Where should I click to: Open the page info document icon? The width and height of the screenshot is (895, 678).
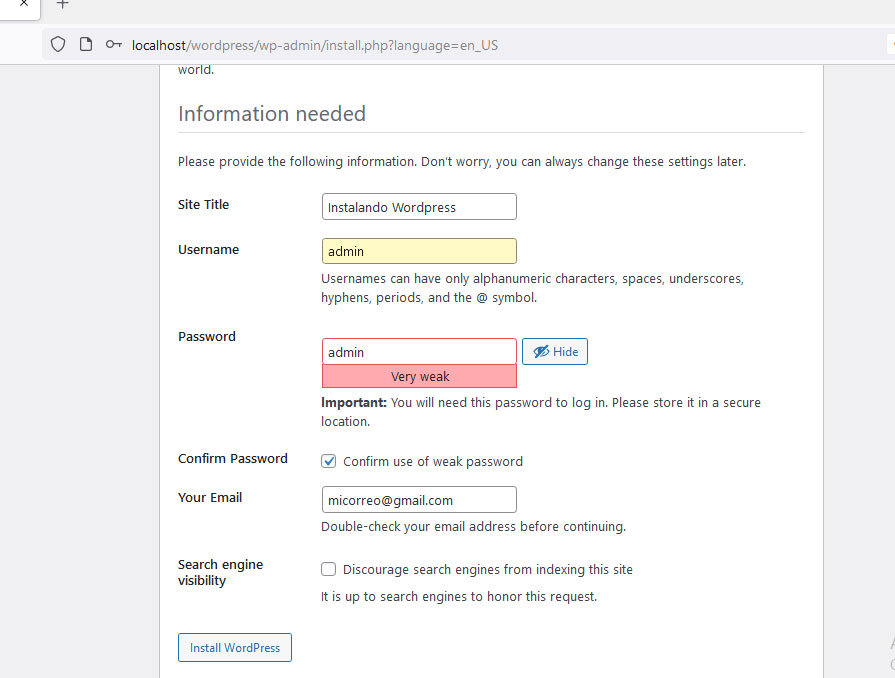pyautogui.click(x=86, y=45)
